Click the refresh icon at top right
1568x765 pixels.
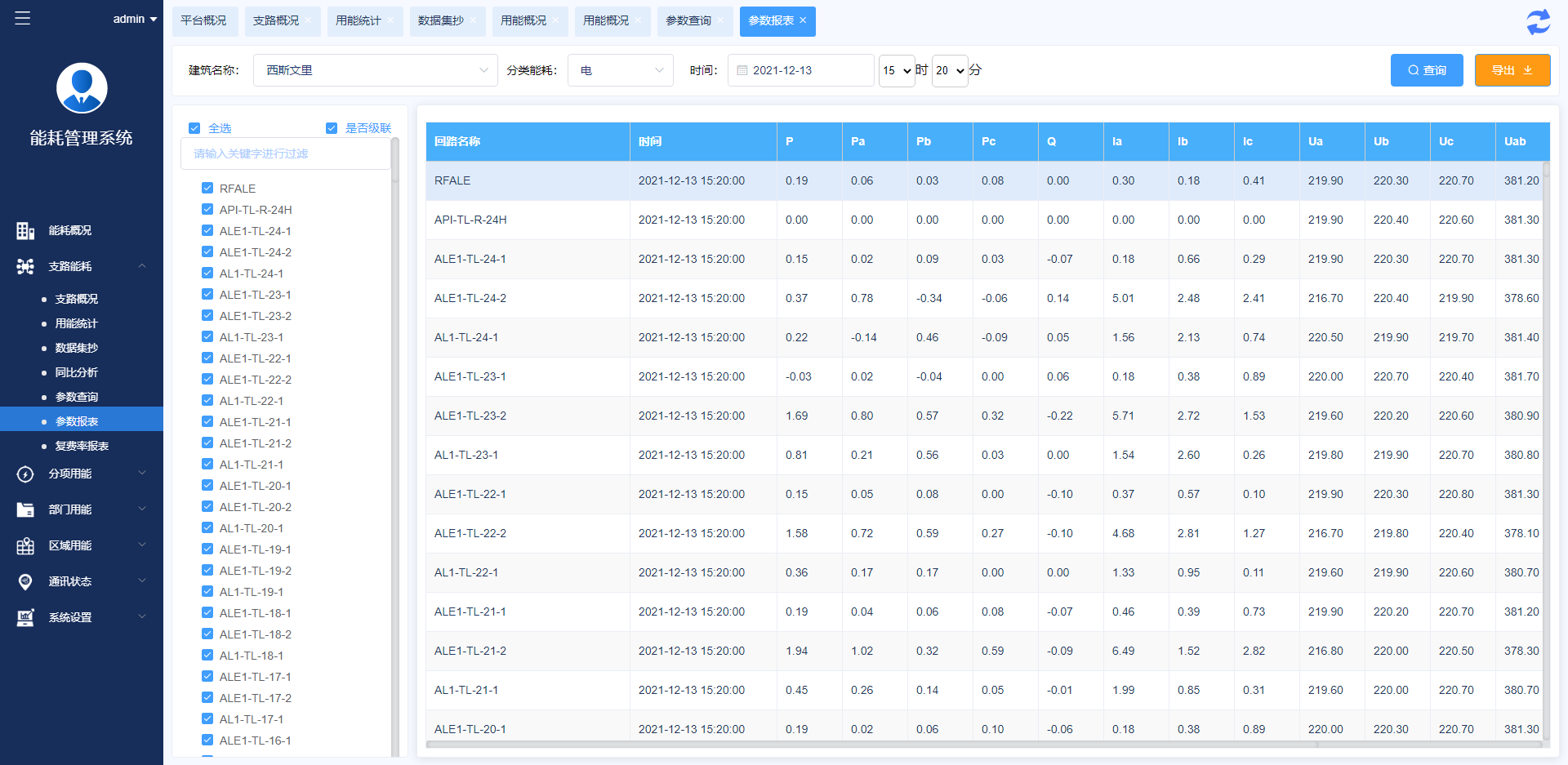1539,22
